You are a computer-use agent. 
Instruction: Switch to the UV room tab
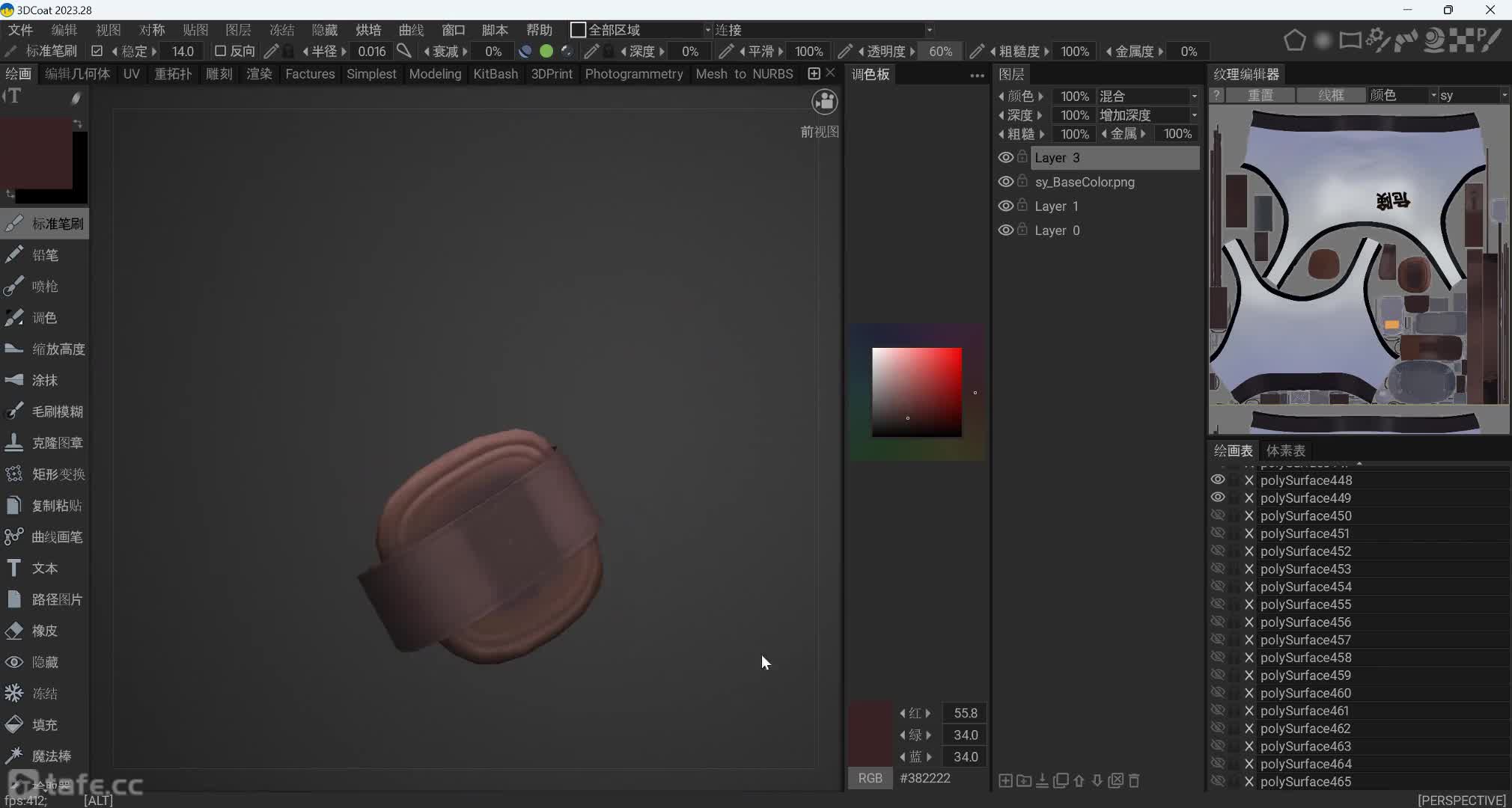[x=132, y=73]
